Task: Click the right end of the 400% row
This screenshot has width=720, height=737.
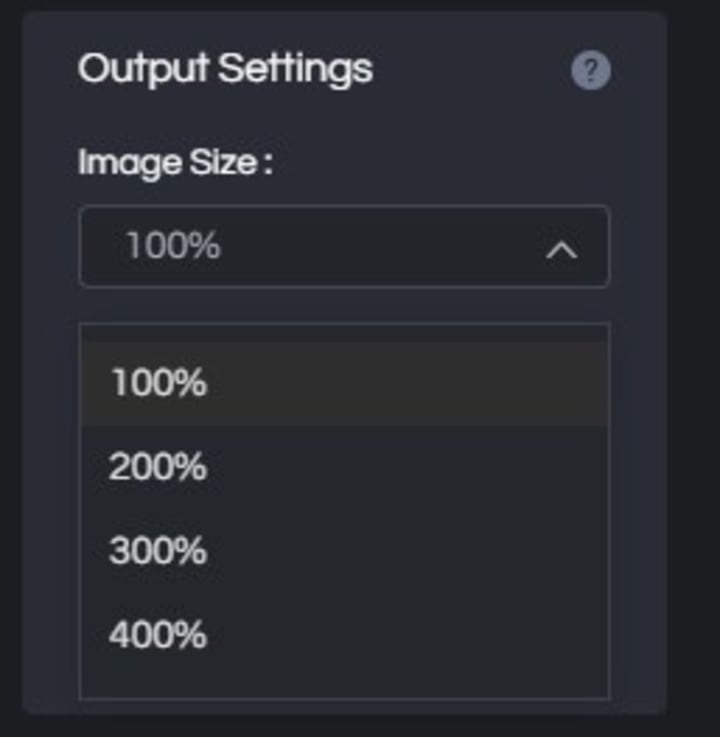Action: coord(570,635)
